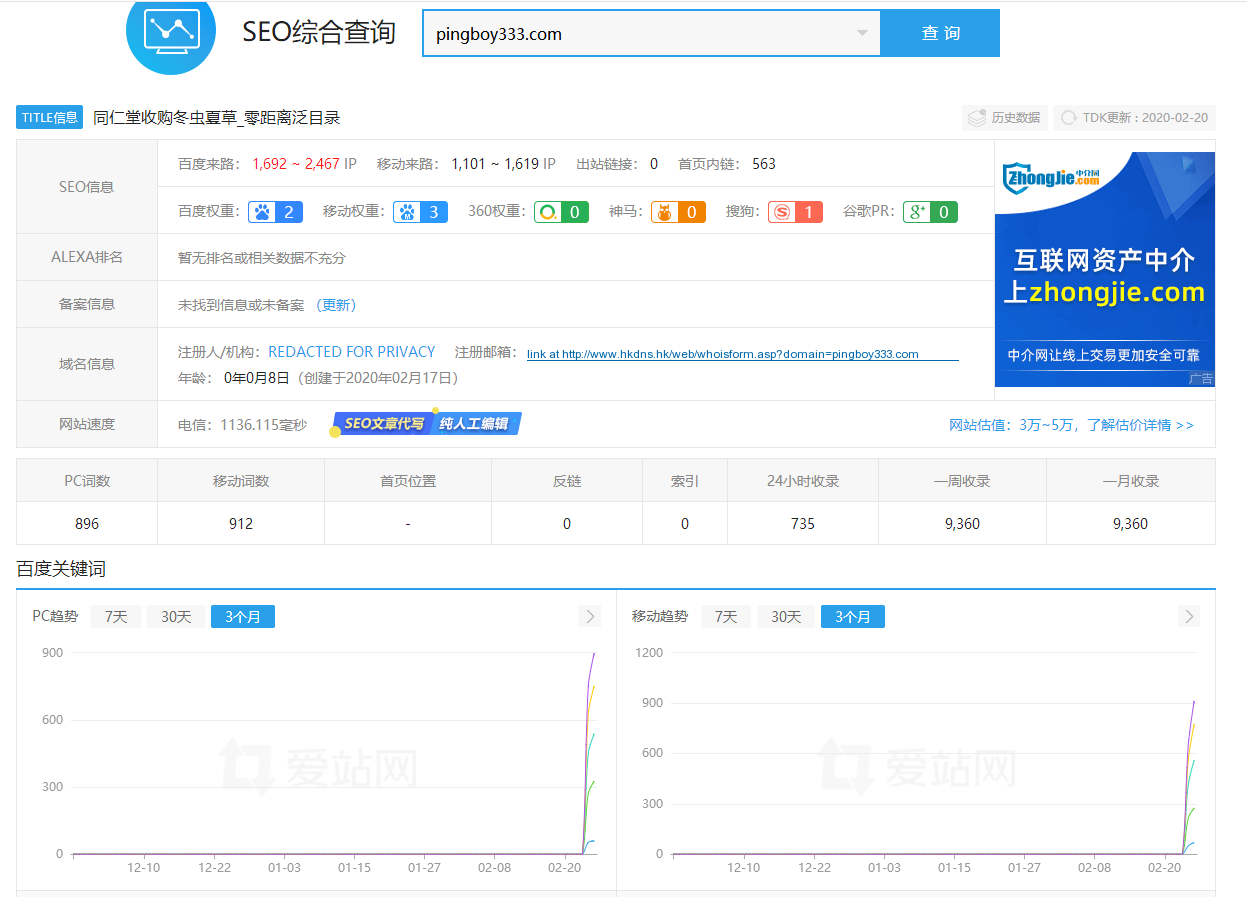
Task: Click the (更新) link in 备案信息
Action: tap(336, 305)
